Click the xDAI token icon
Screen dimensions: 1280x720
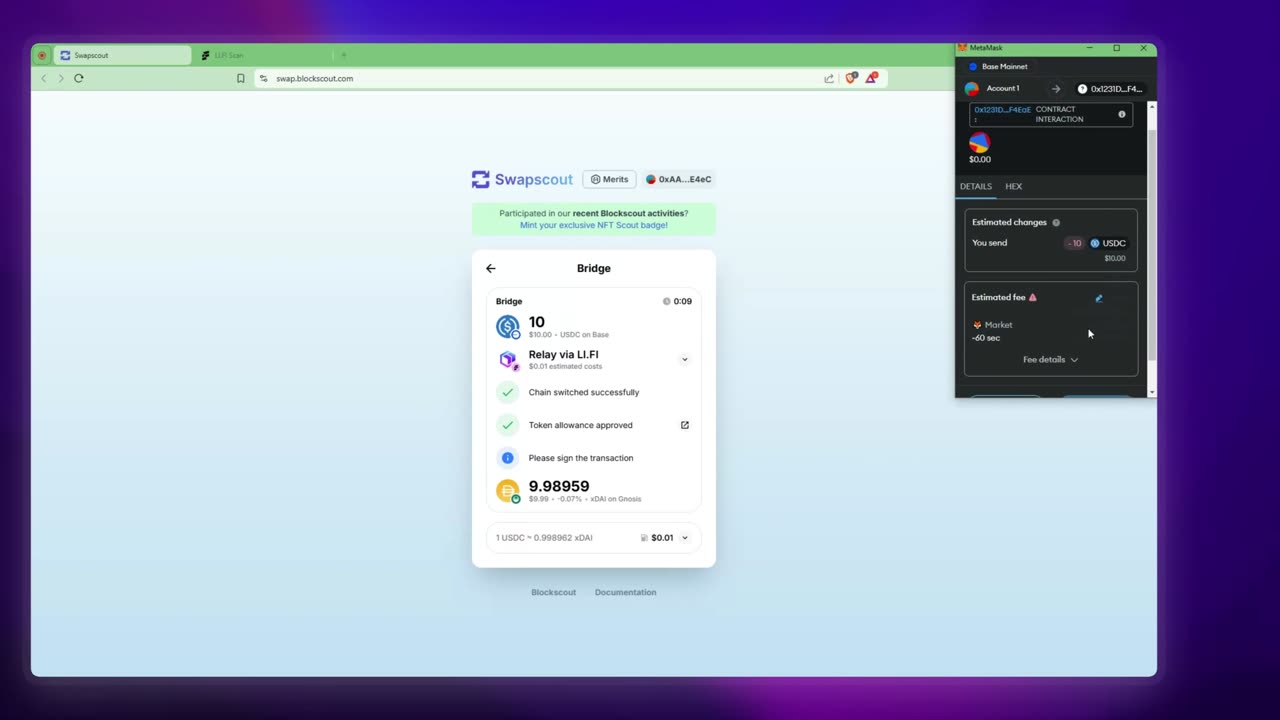click(508, 491)
